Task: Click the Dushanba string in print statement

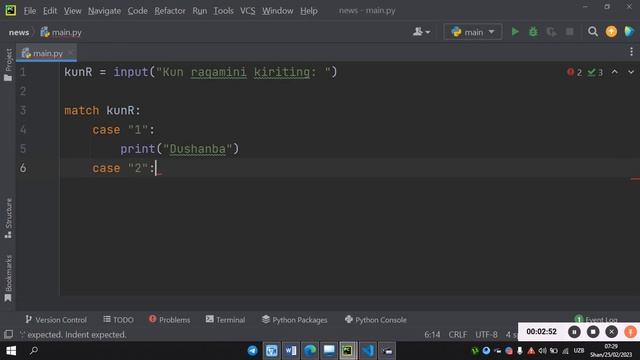Action: [198, 149]
